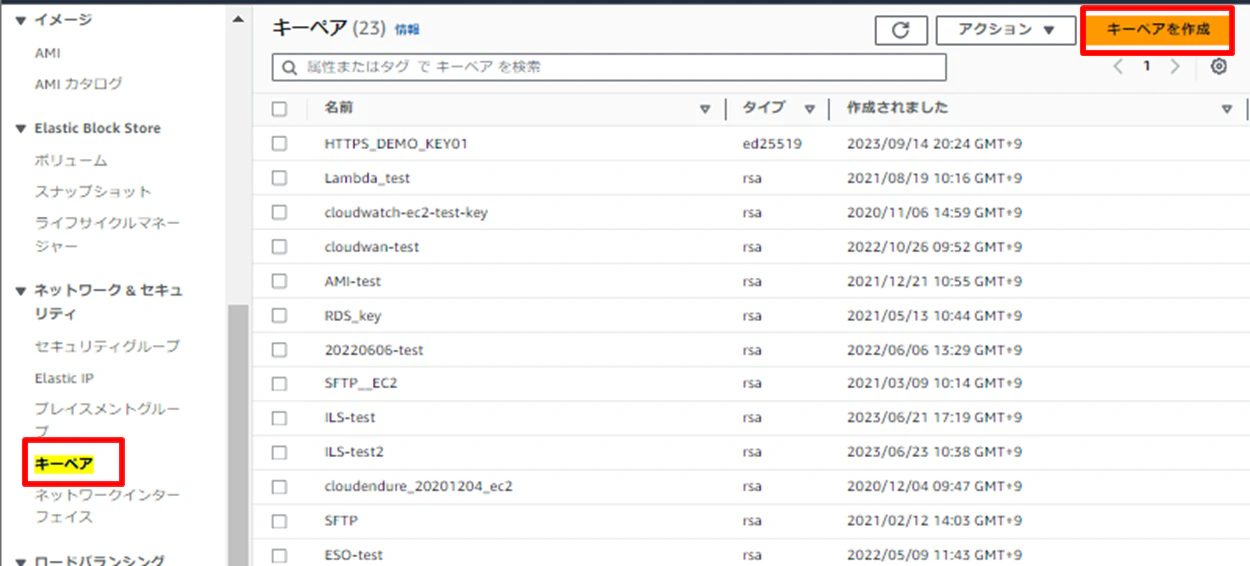
Task: Refresh the key pair list
Action: point(901,30)
